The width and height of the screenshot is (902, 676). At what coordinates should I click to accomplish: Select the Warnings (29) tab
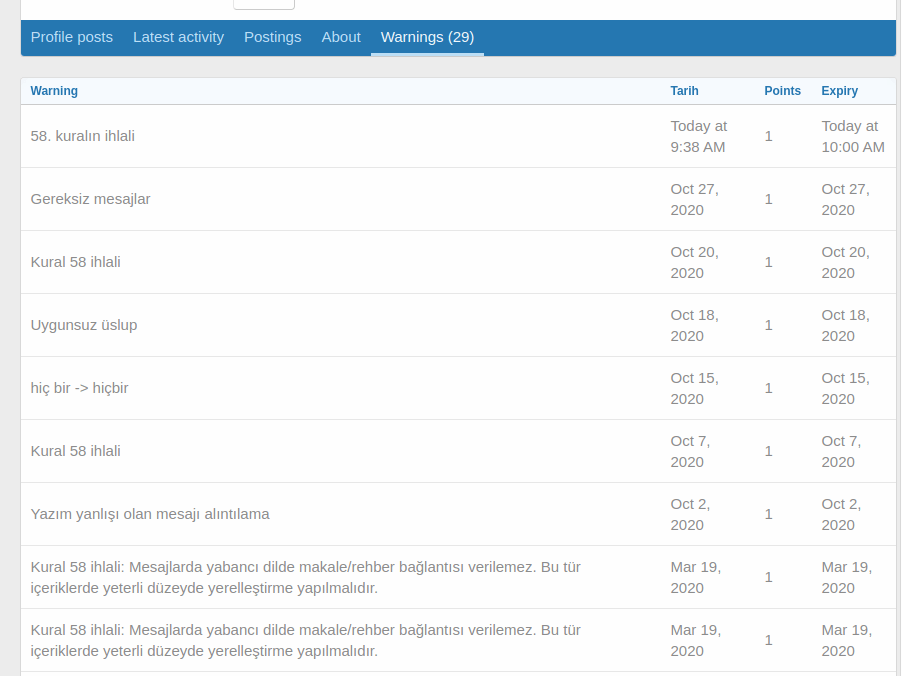pos(427,37)
